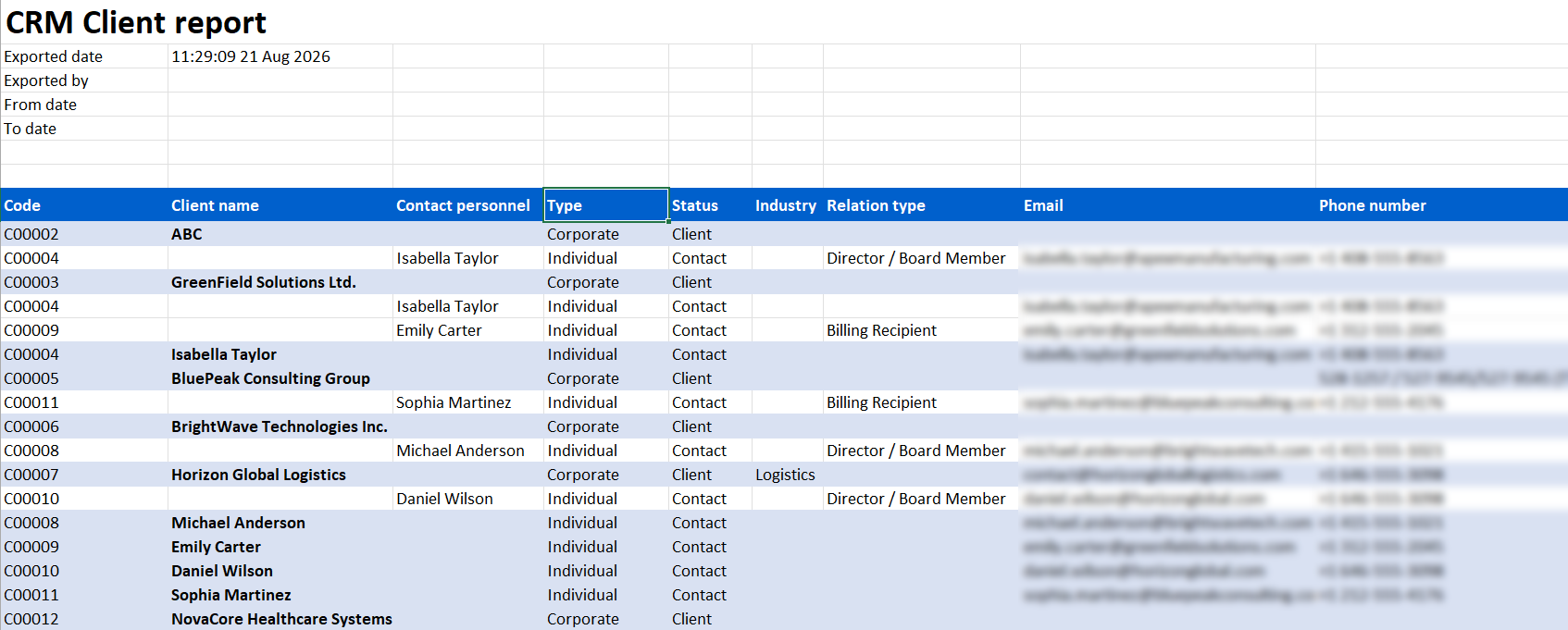Click 'Director / Board Member' in Daniel Wilson's row

click(x=915, y=499)
